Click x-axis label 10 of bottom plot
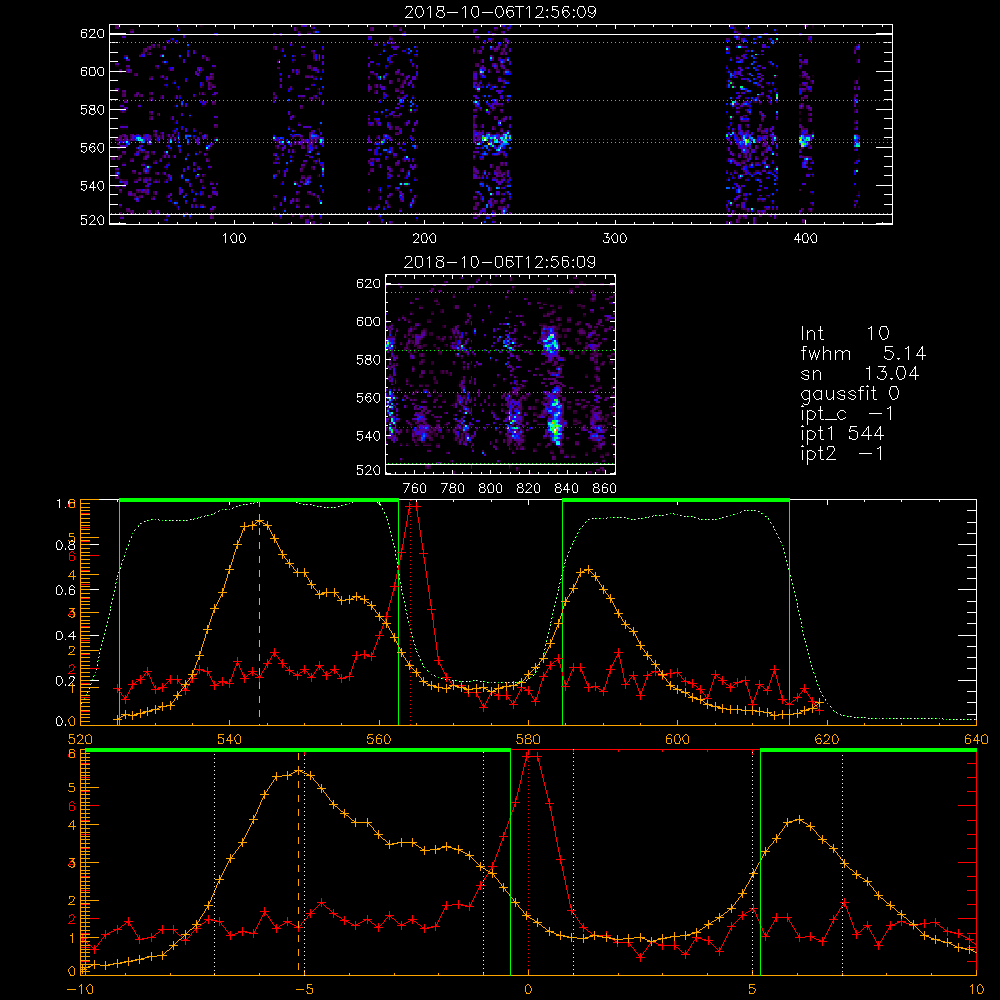 click(x=976, y=989)
